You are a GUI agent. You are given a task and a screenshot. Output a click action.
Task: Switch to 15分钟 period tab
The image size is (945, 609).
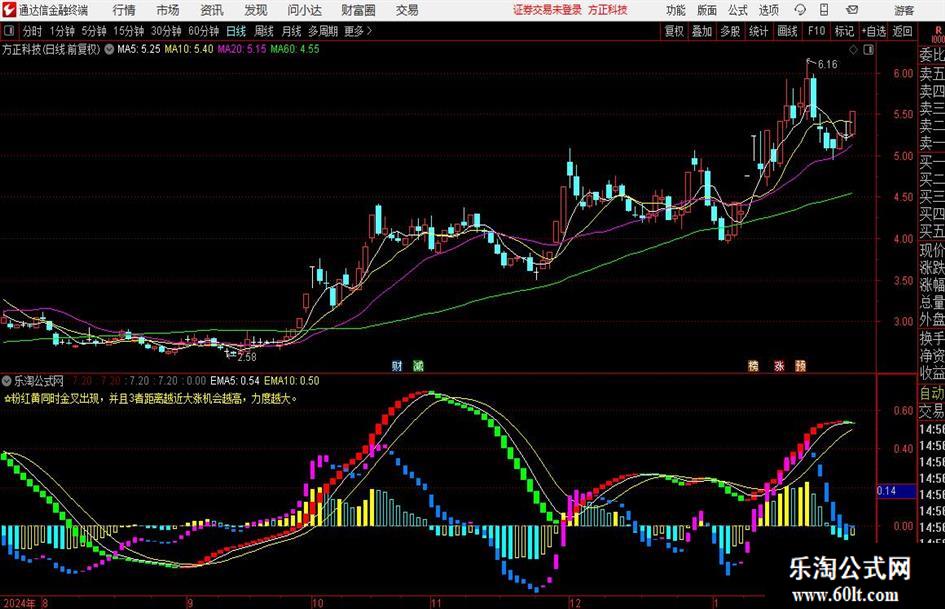click(x=128, y=31)
